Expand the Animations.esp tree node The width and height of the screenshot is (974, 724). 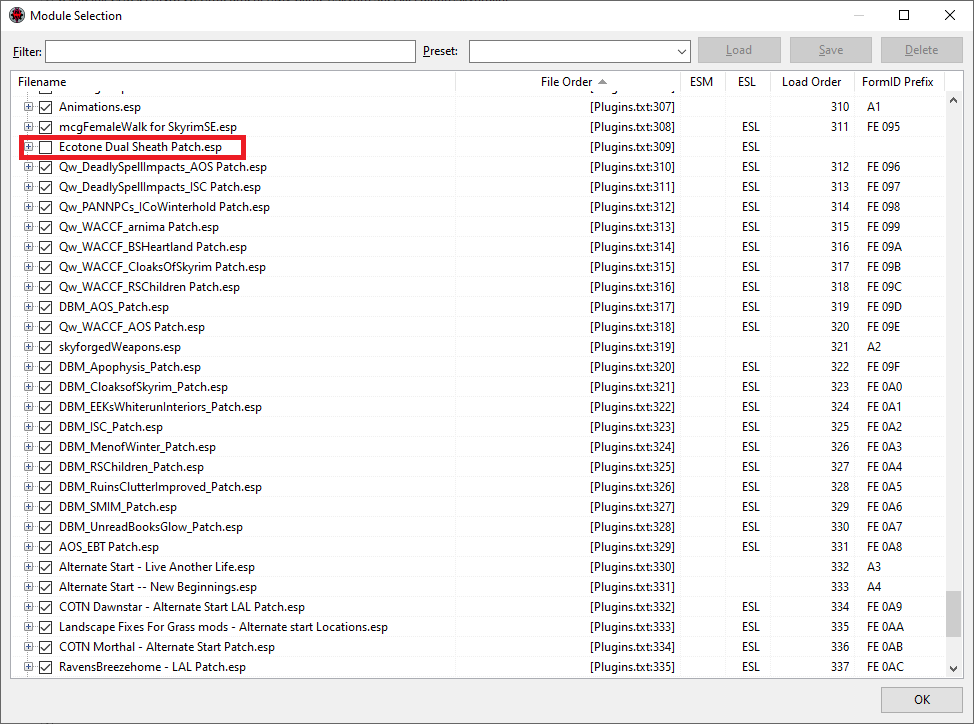click(28, 107)
